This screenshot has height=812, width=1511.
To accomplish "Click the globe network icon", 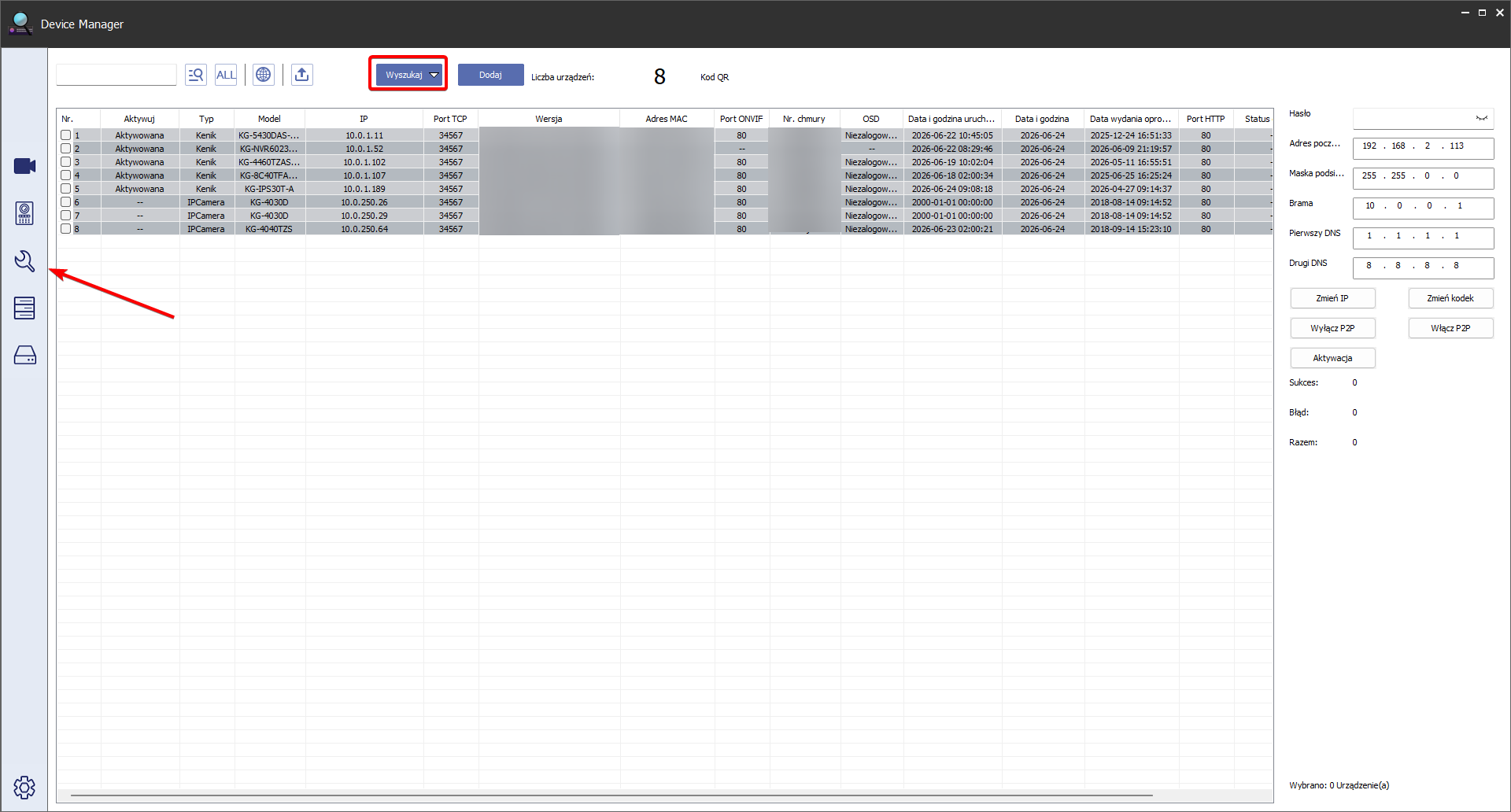I will click(x=264, y=75).
